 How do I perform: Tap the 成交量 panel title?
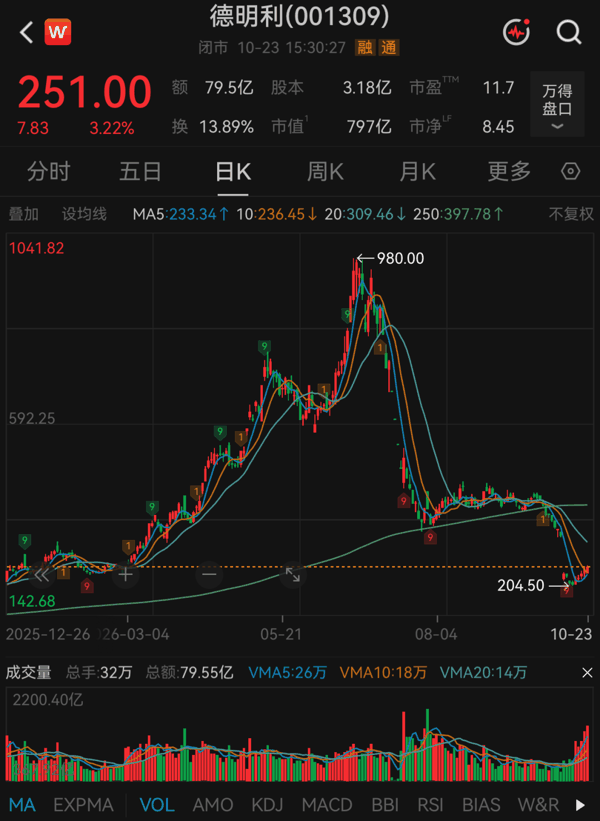pos(29,673)
